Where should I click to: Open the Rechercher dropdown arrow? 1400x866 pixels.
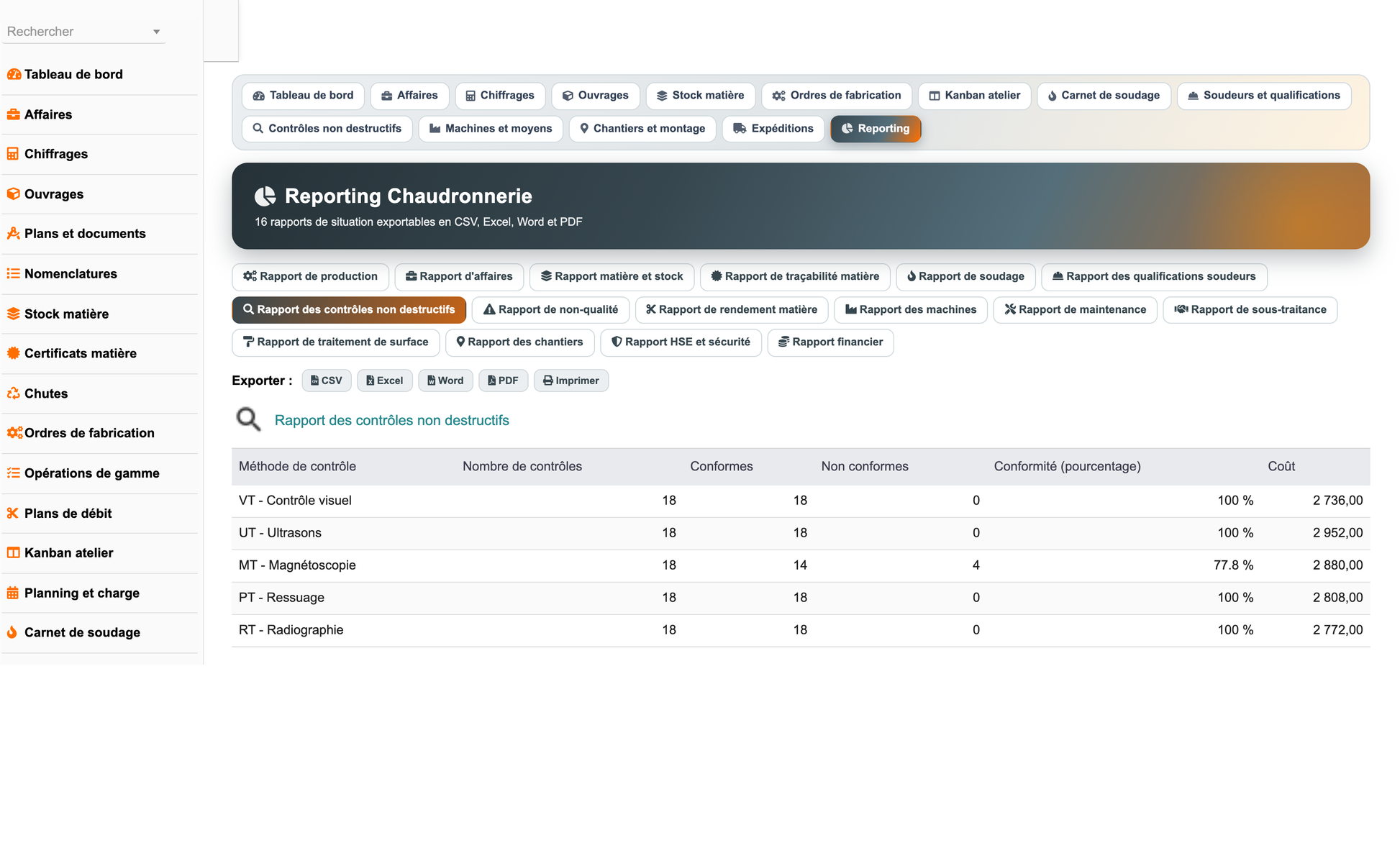pyautogui.click(x=156, y=32)
